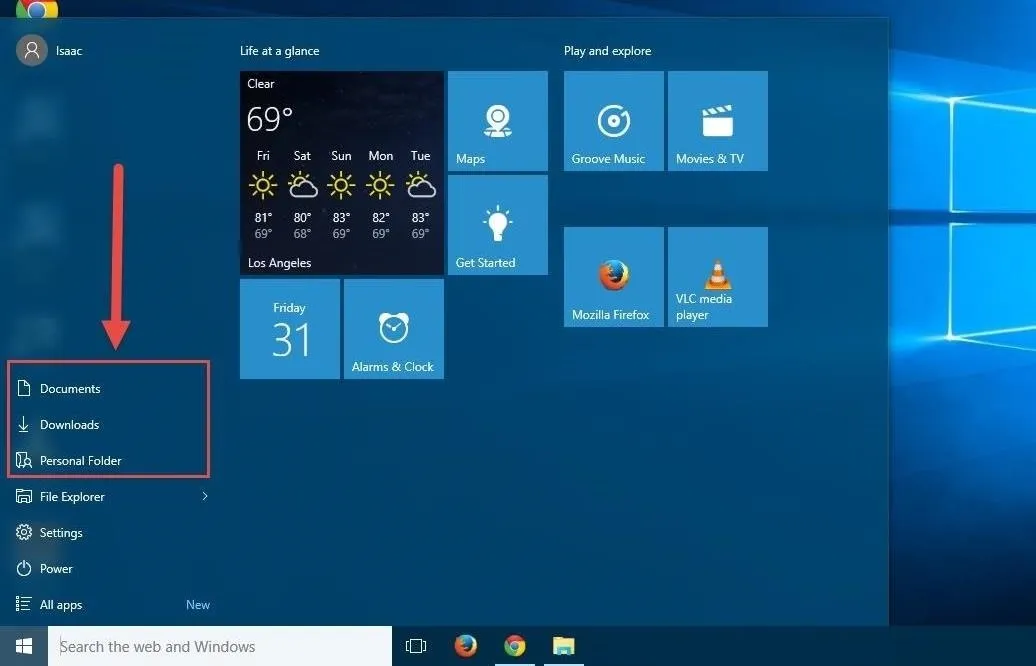Viewport: 1036px width, 666px height.
Task: Launch the Groove Music tile
Action: click(614, 121)
